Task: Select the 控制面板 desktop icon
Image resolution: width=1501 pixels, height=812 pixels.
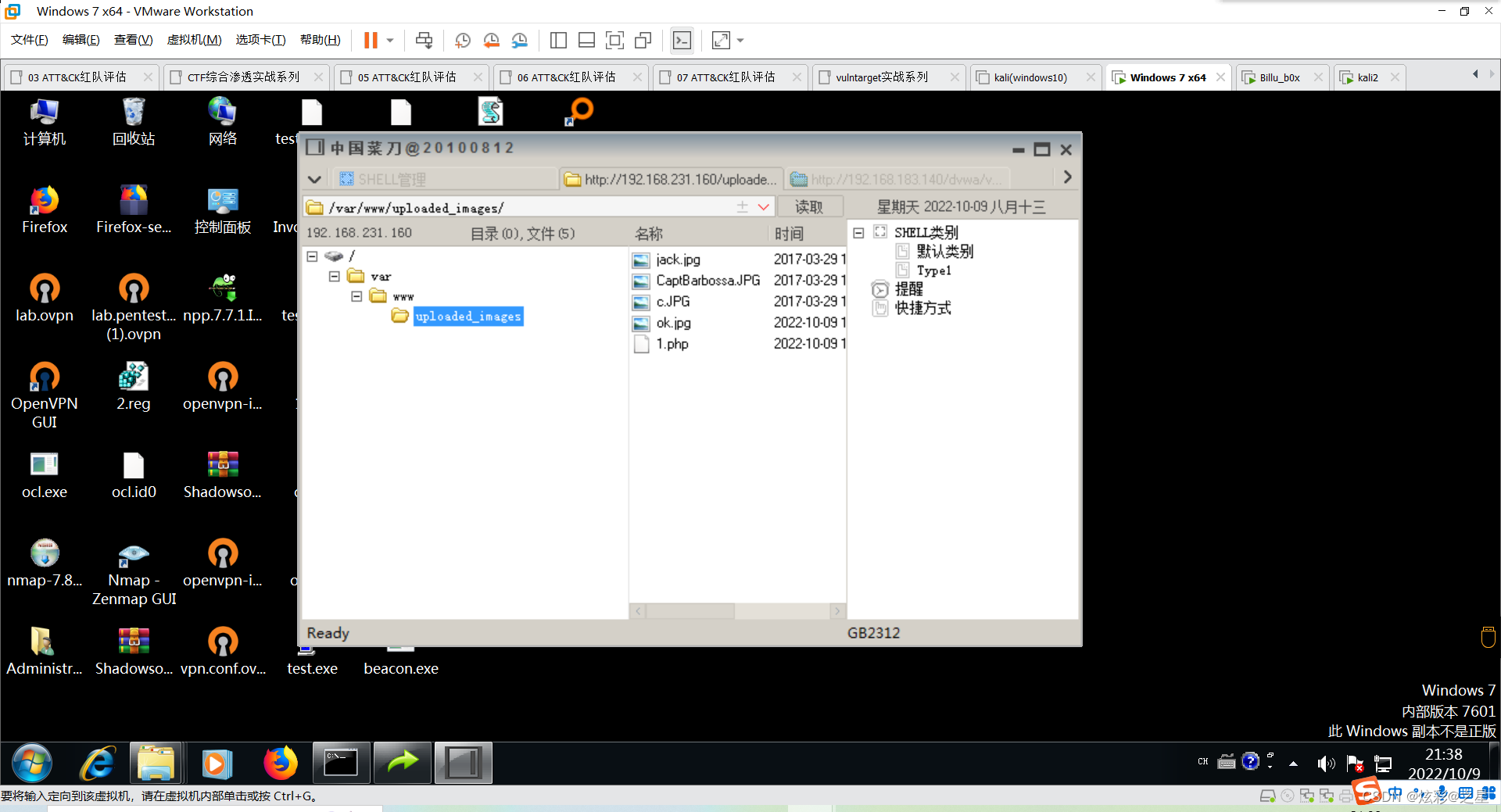Action: (223, 209)
